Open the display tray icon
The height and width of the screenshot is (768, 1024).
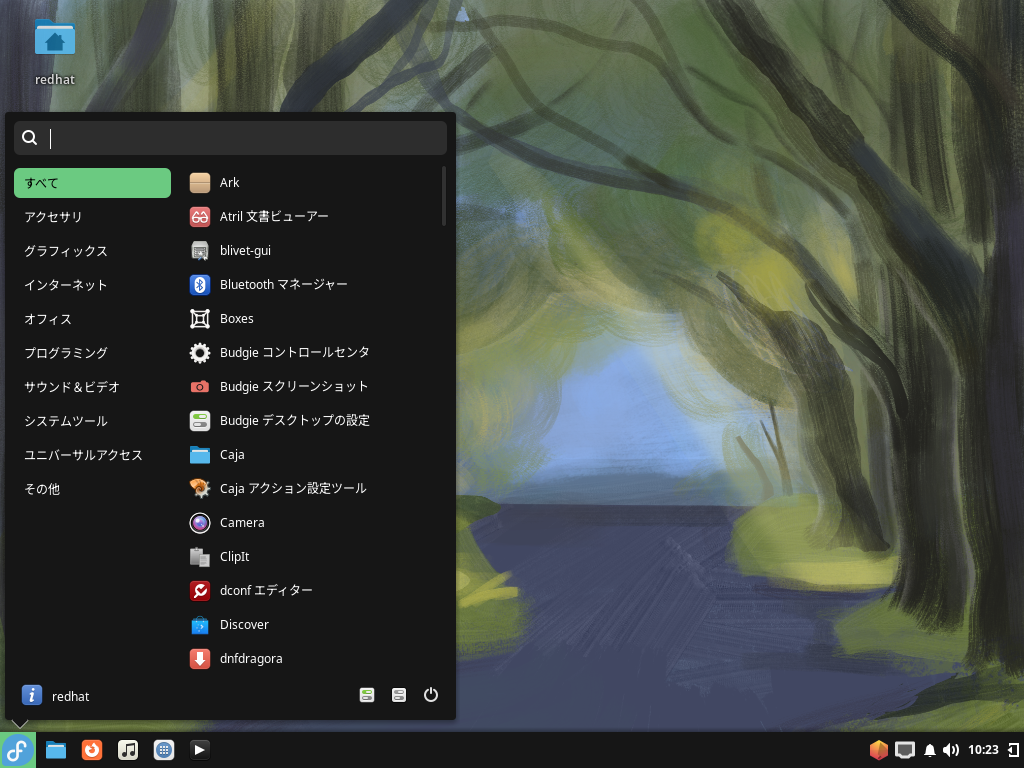click(x=904, y=750)
